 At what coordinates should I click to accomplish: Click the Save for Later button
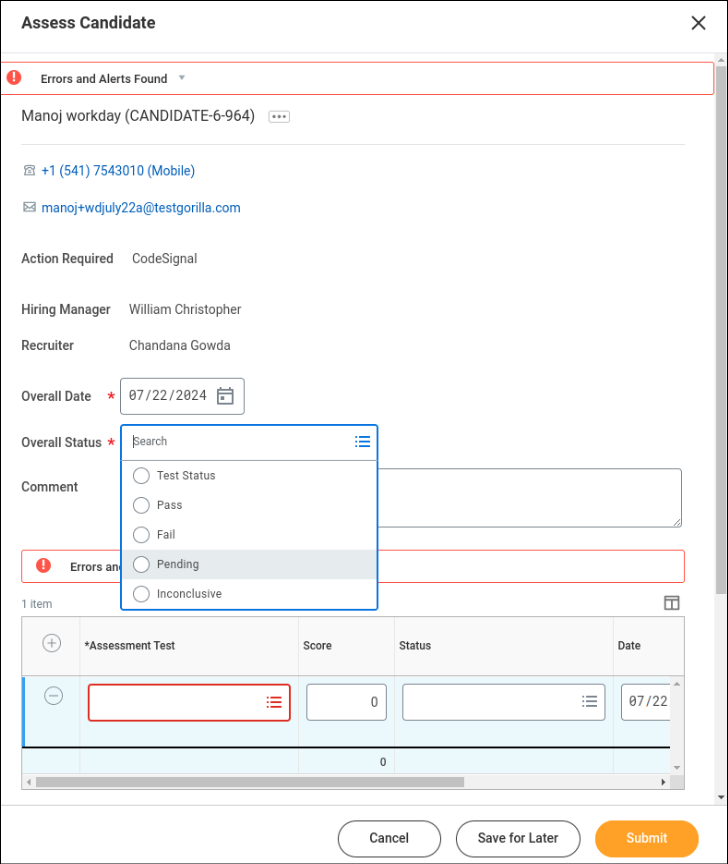[x=517, y=838]
